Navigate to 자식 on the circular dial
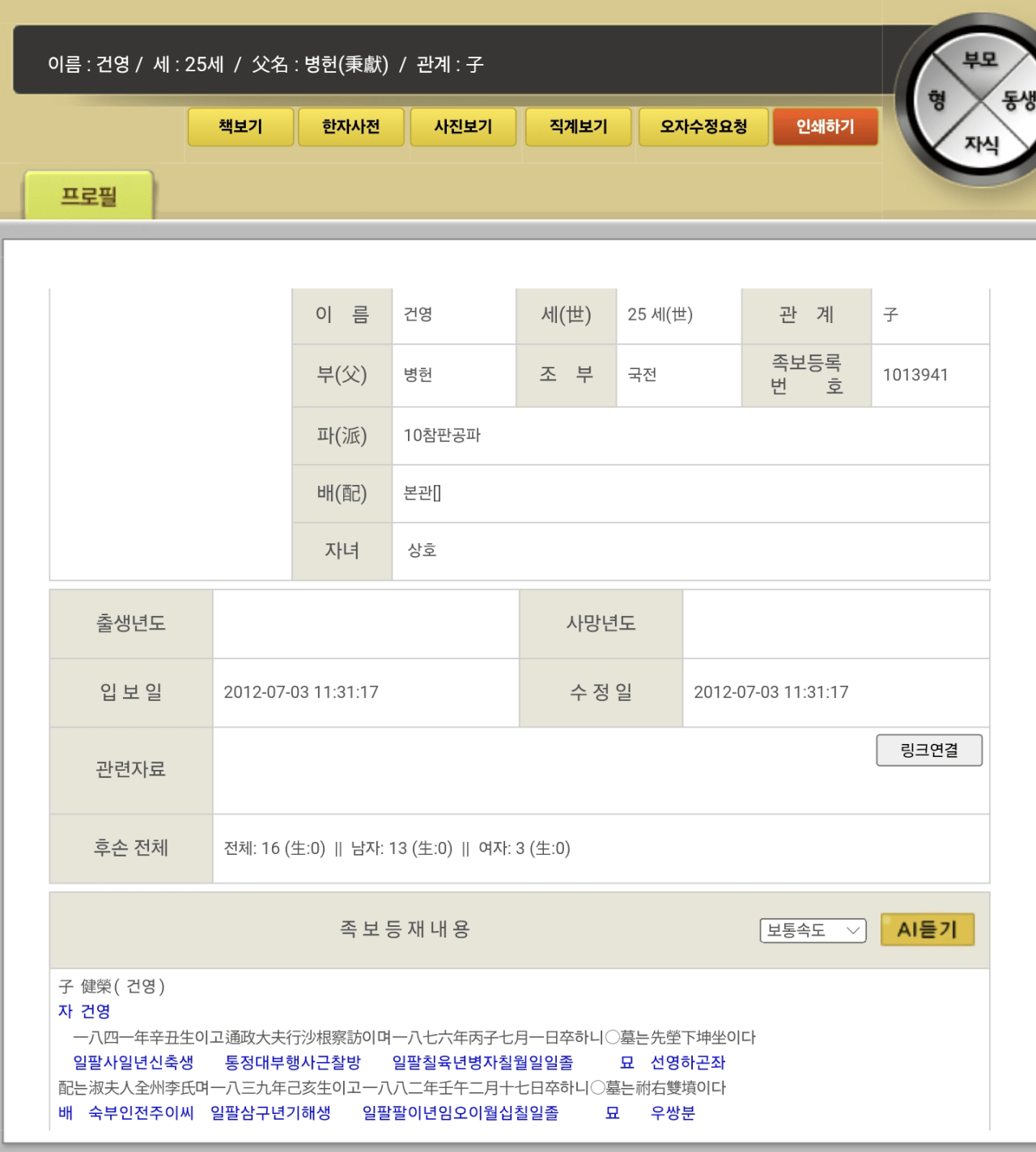 [x=981, y=145]
